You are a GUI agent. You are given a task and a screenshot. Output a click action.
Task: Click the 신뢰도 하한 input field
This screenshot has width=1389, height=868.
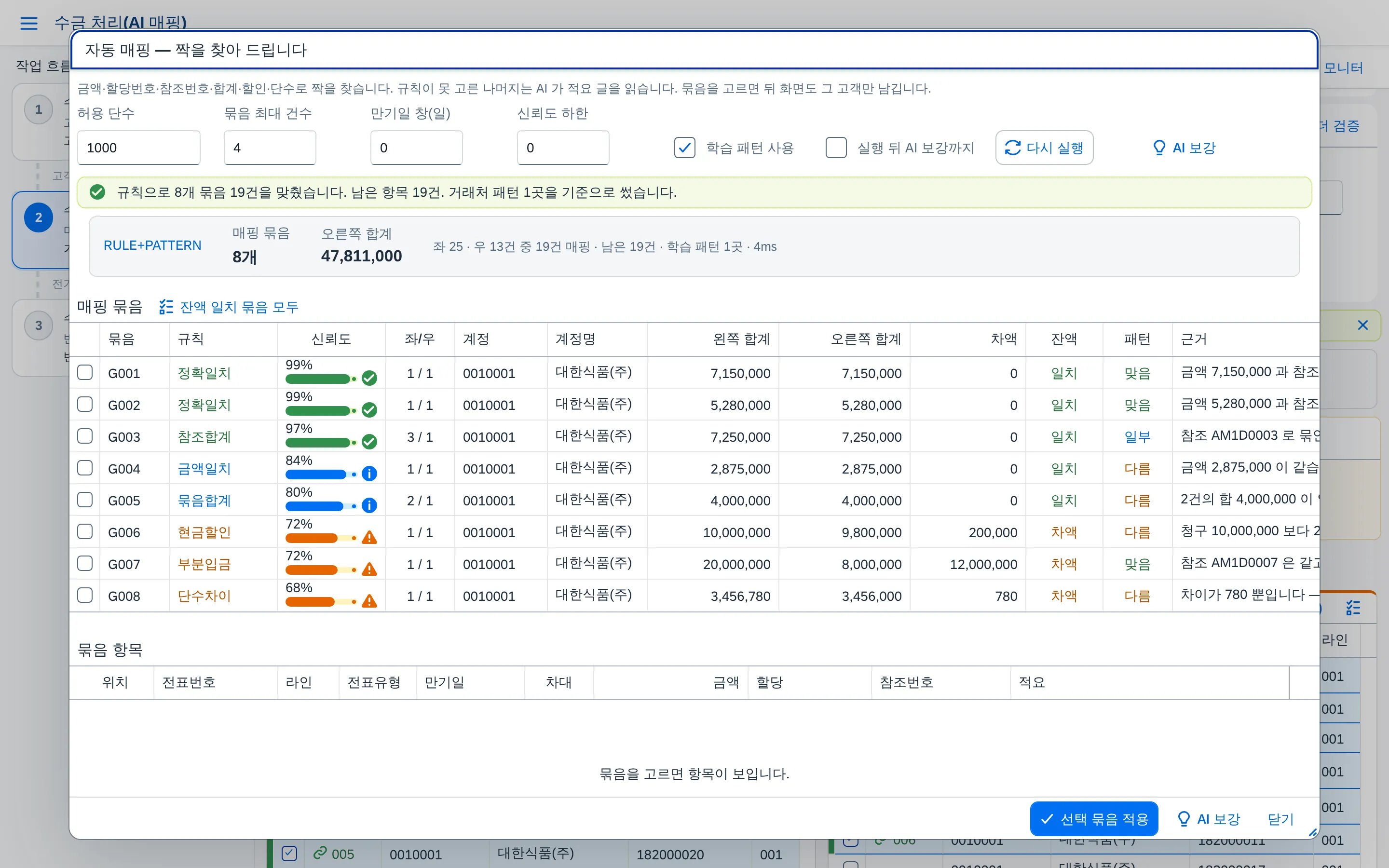(x=563, y=148)
